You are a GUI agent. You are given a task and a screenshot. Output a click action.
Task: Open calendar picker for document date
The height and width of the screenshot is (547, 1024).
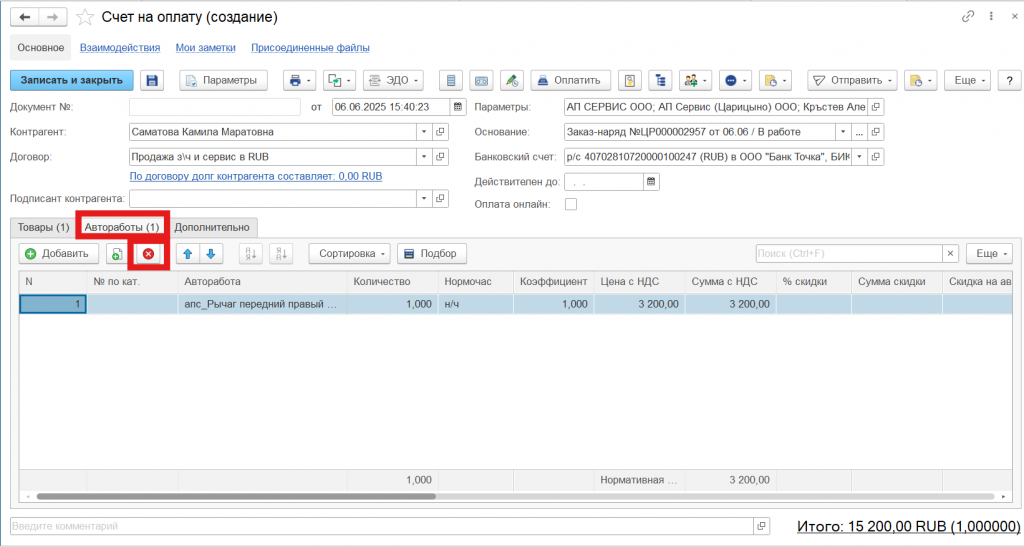tap(458, 107)
